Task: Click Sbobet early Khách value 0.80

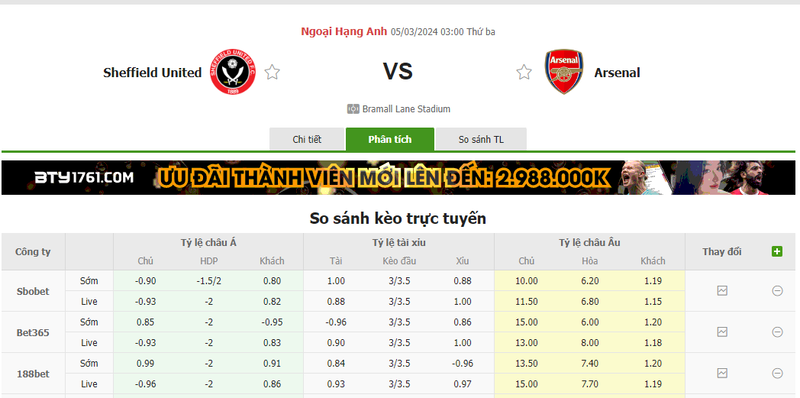Action: pos(272,281)
